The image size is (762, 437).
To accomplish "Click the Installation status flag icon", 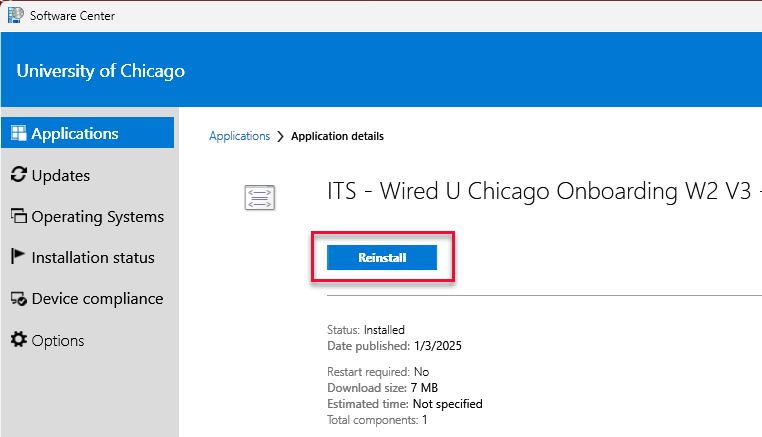I will point(17,256).
